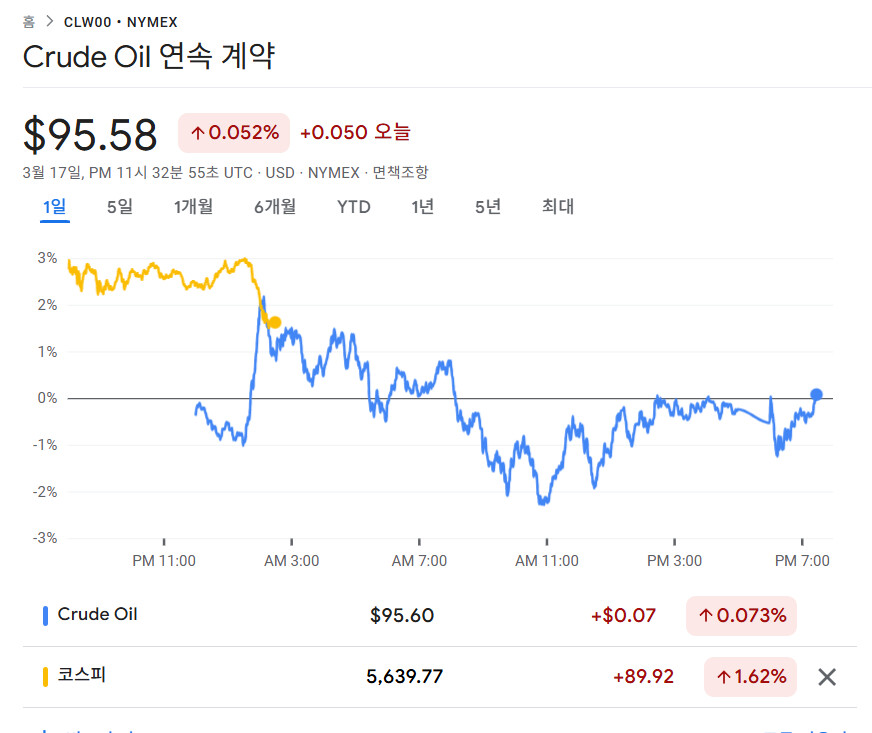Click the breadcrumb chevron arrow icon
This screenshot has height=733, width=872.
[49, 21]
